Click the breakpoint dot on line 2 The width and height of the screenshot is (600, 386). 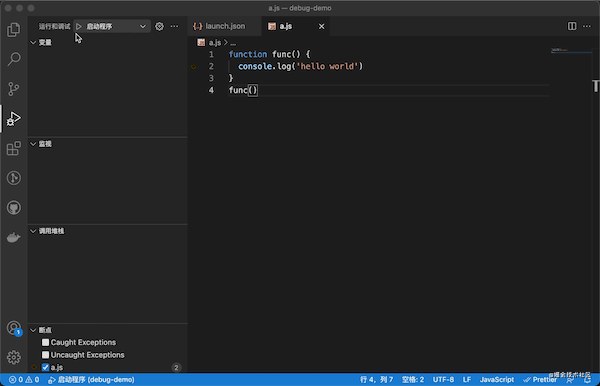pos(194,67)
